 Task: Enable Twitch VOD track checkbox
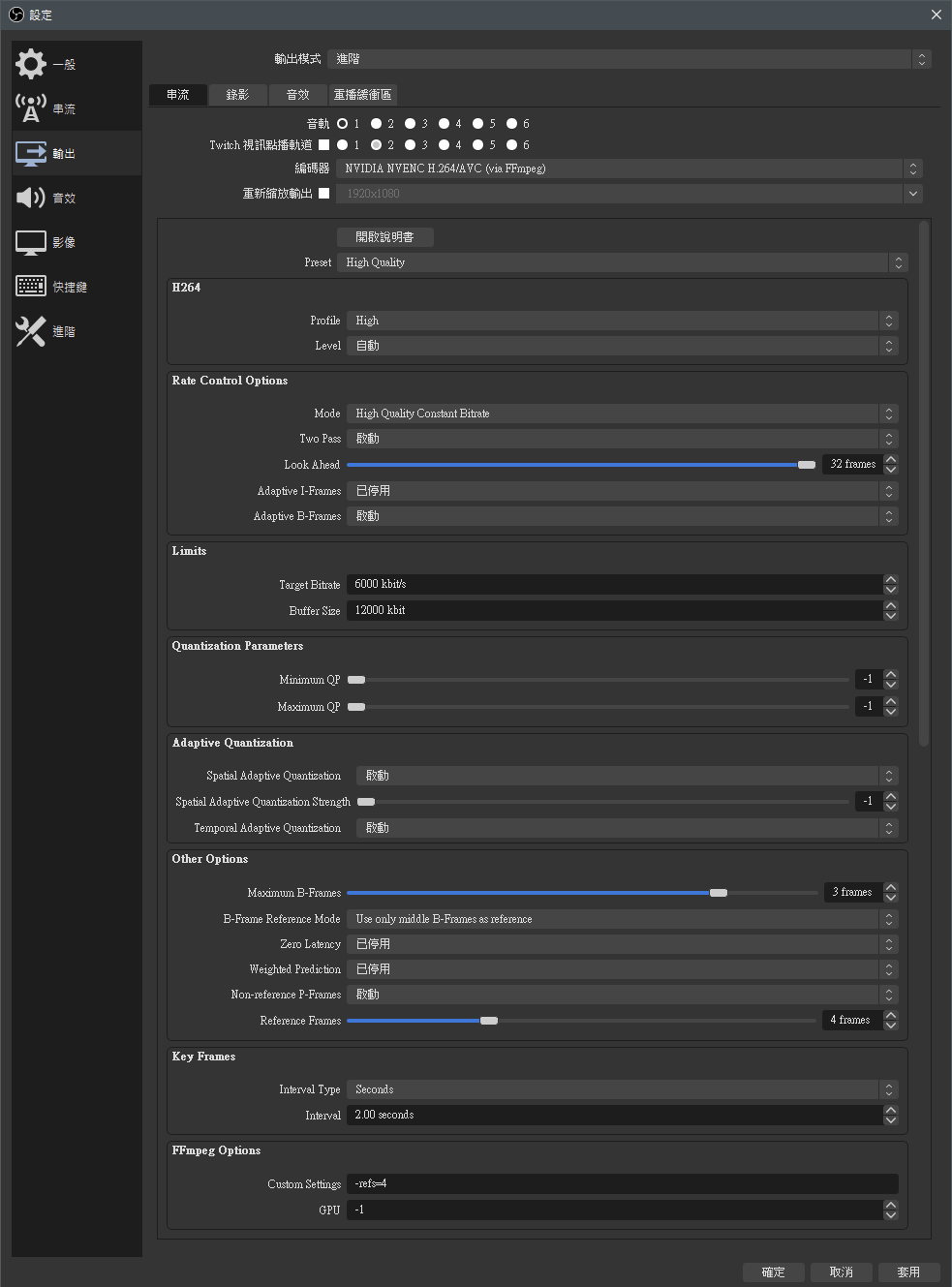pyautogui.click(x=323, y=145)
